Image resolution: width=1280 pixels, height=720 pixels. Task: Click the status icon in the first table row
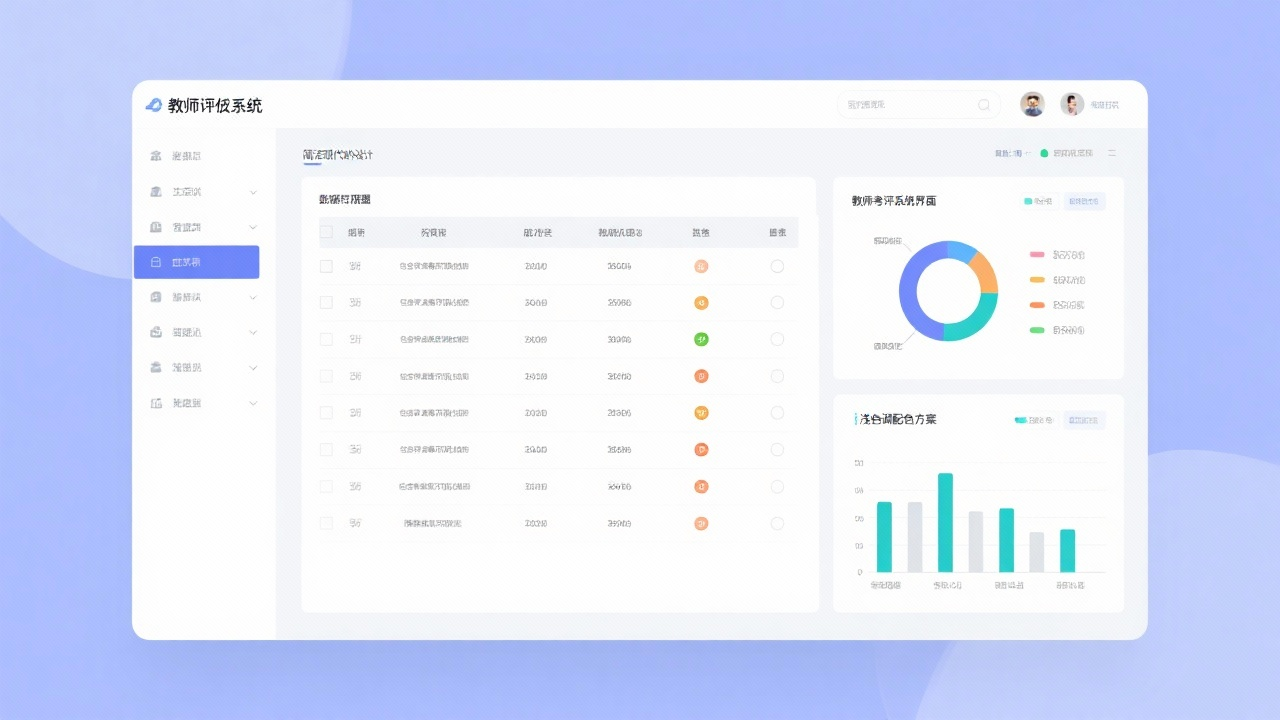click(701, 266)
